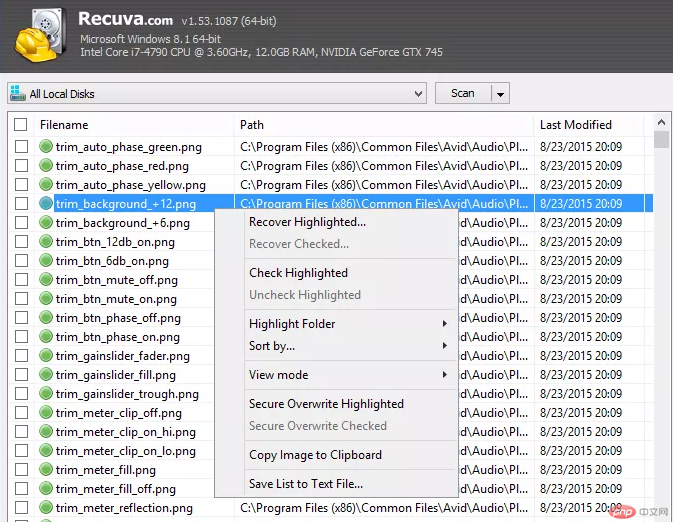Click green status circle for trim_gainslider_fill.png
The height and width of the screenshot is (522, 673).
pyautogui.click(x=46, y=374)
